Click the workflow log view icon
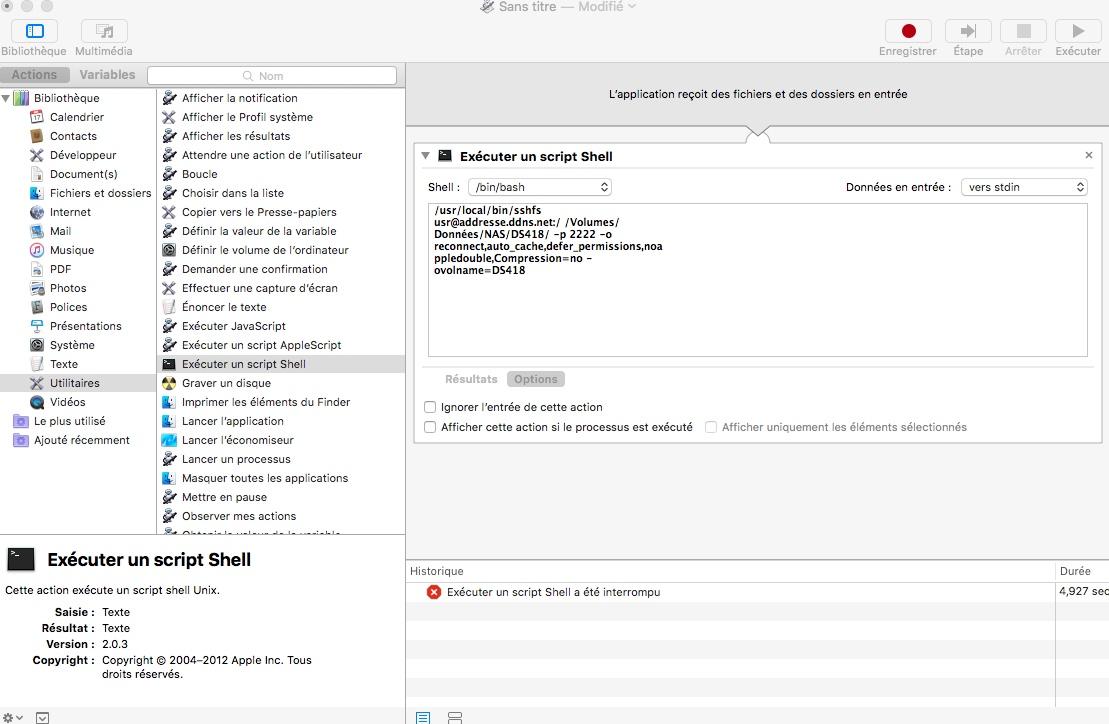Viewport: 1109px width, 724px height. coord(423,717)
